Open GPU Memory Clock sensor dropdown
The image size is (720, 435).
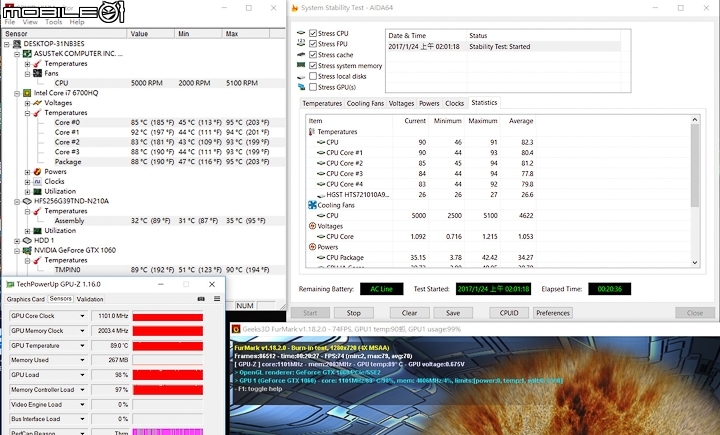[x=83, y=331]
